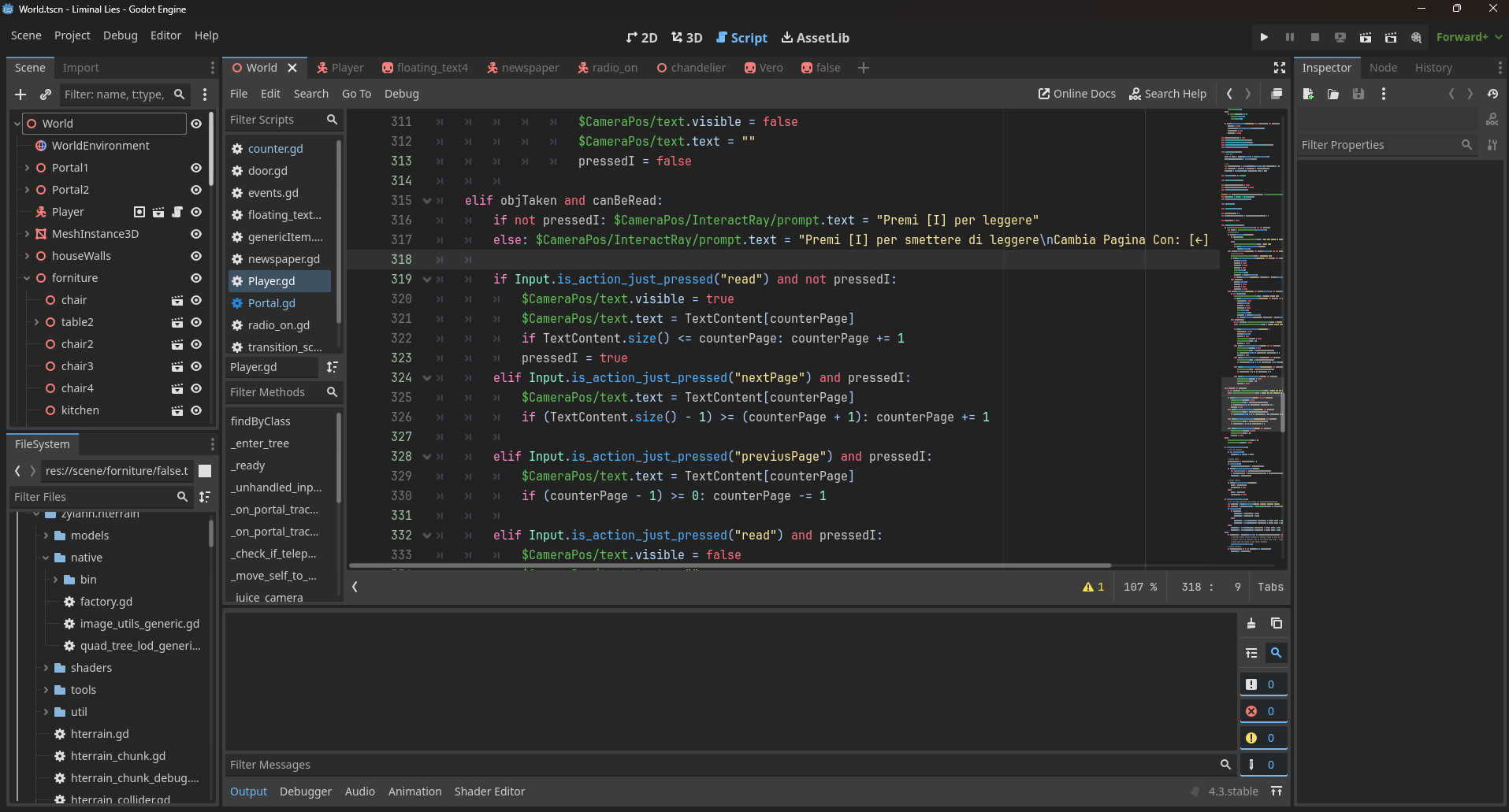
Task: Expand the table2 node
Action: pos(36,322)
